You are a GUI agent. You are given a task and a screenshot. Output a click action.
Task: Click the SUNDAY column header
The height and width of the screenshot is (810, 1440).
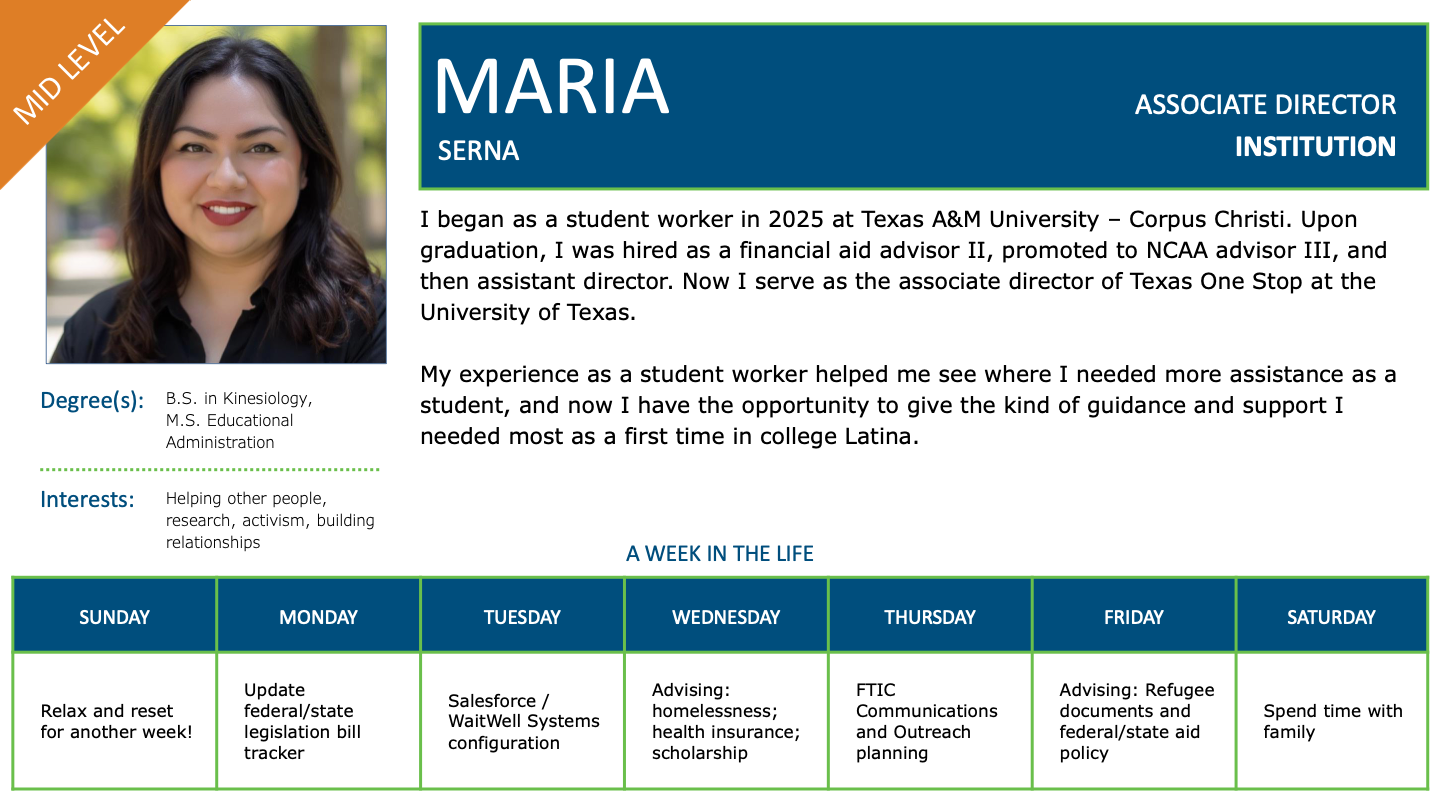coord(115,616)
